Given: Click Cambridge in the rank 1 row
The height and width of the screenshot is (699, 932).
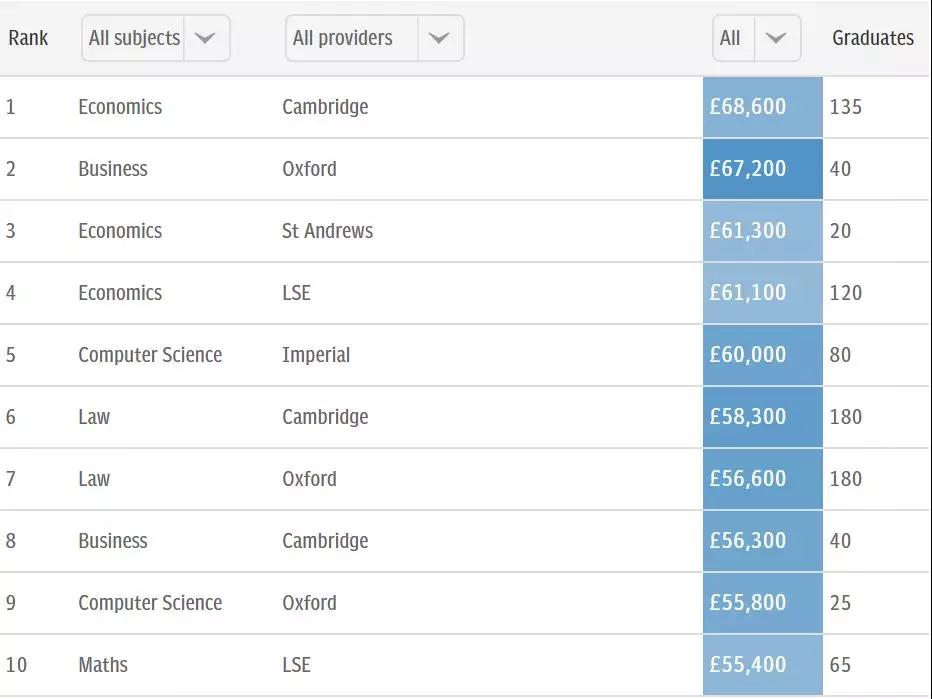Looking at the screenshot, I should (325, 107).
